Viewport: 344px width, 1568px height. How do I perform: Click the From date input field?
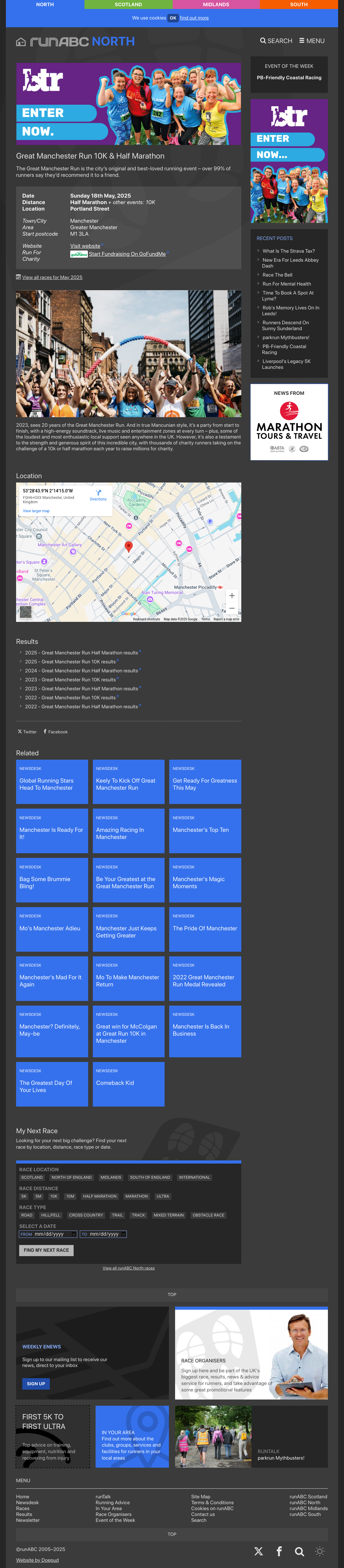(x=48, y=1234)
